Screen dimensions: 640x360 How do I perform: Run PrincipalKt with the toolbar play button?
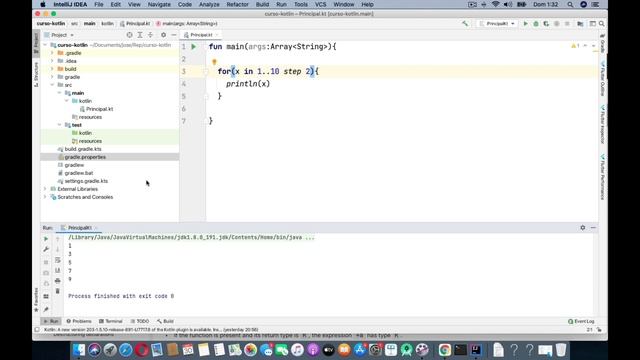coord(525,24)
